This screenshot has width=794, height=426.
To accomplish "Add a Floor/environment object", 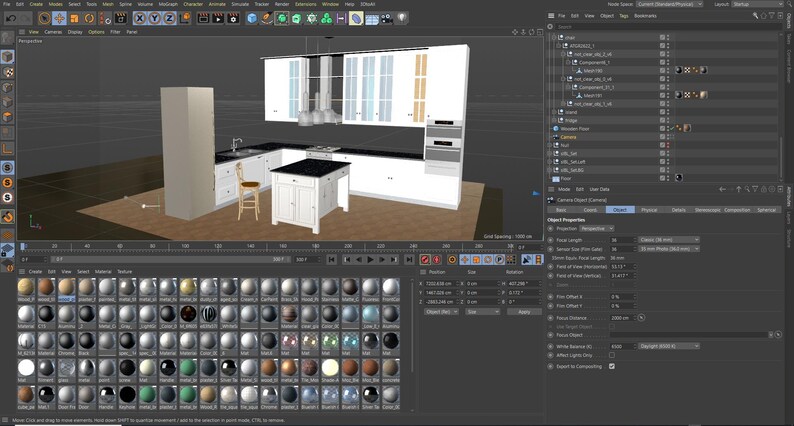I will [x=372, y=19].
